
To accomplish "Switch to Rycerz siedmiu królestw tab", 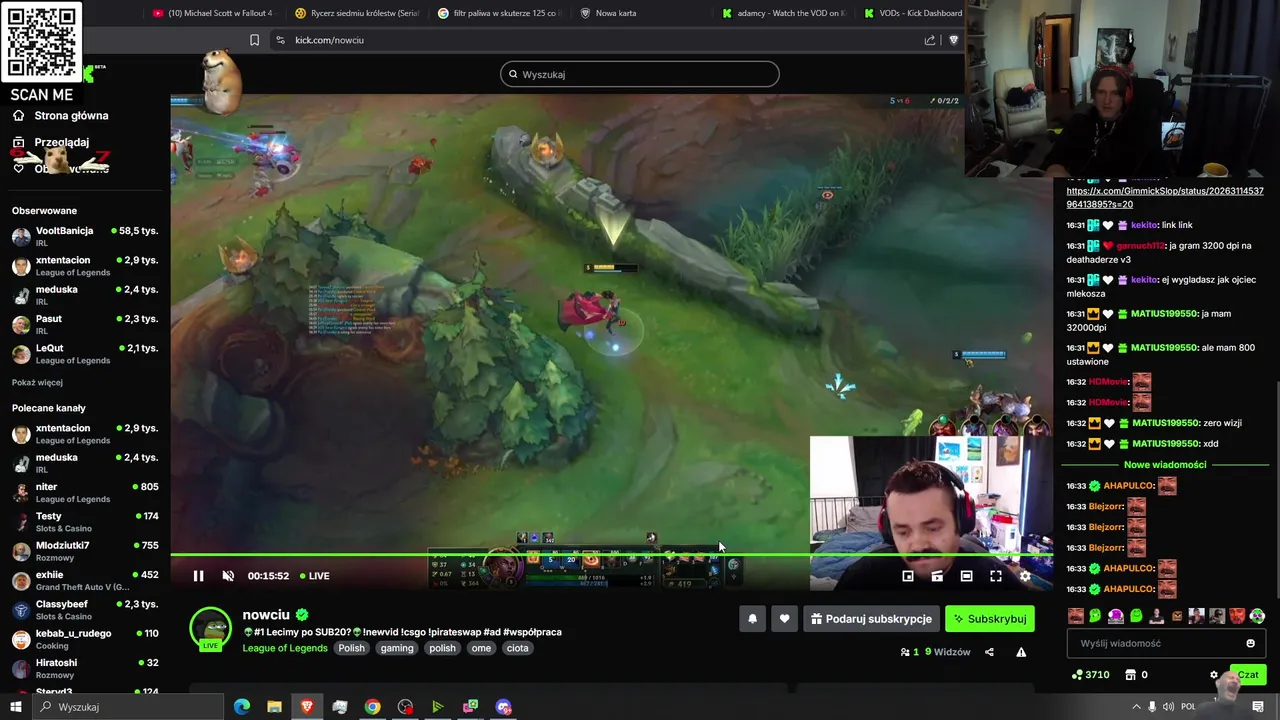I will coord(357,13).
